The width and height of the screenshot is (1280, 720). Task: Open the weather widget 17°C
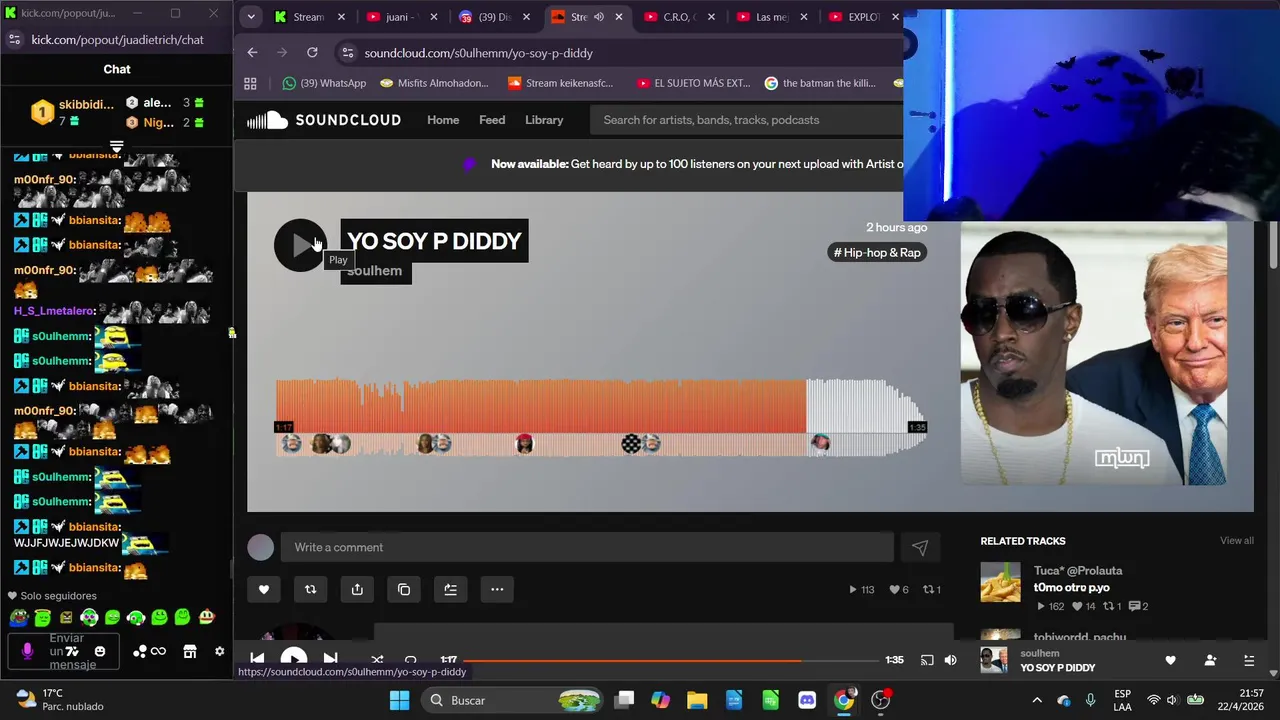click(60, 700)
